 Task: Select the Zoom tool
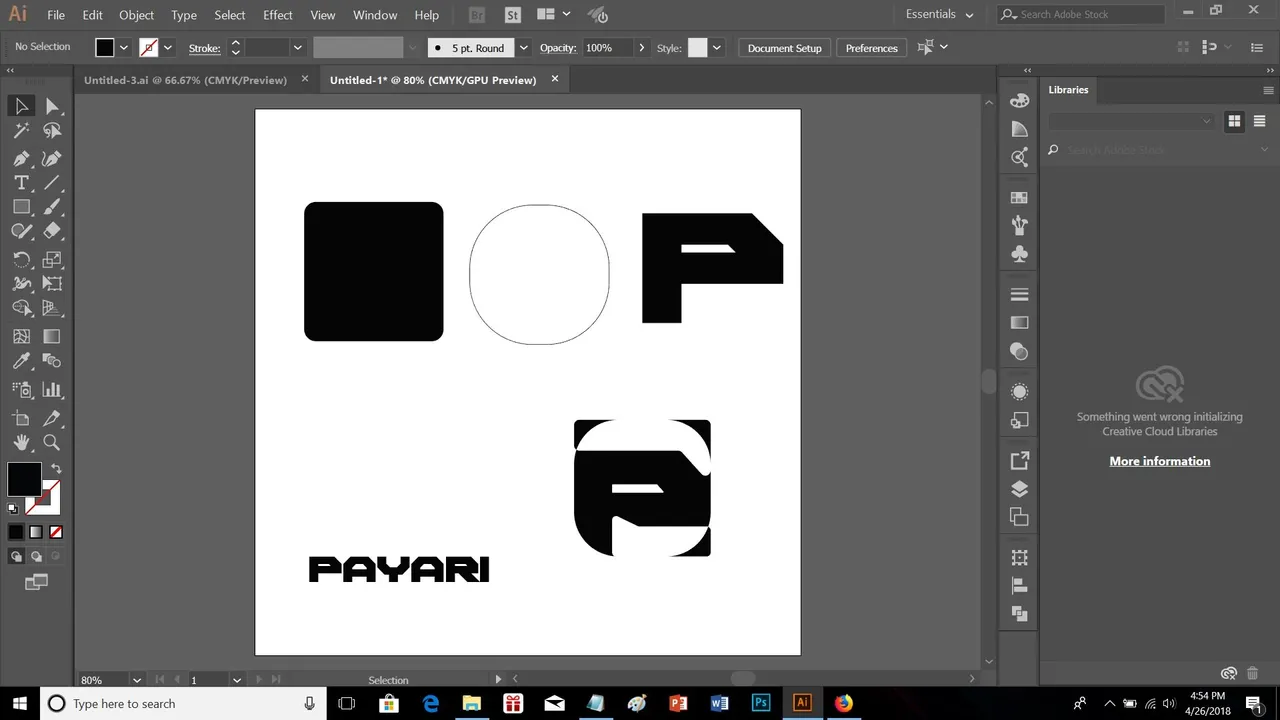click(52, 442)
